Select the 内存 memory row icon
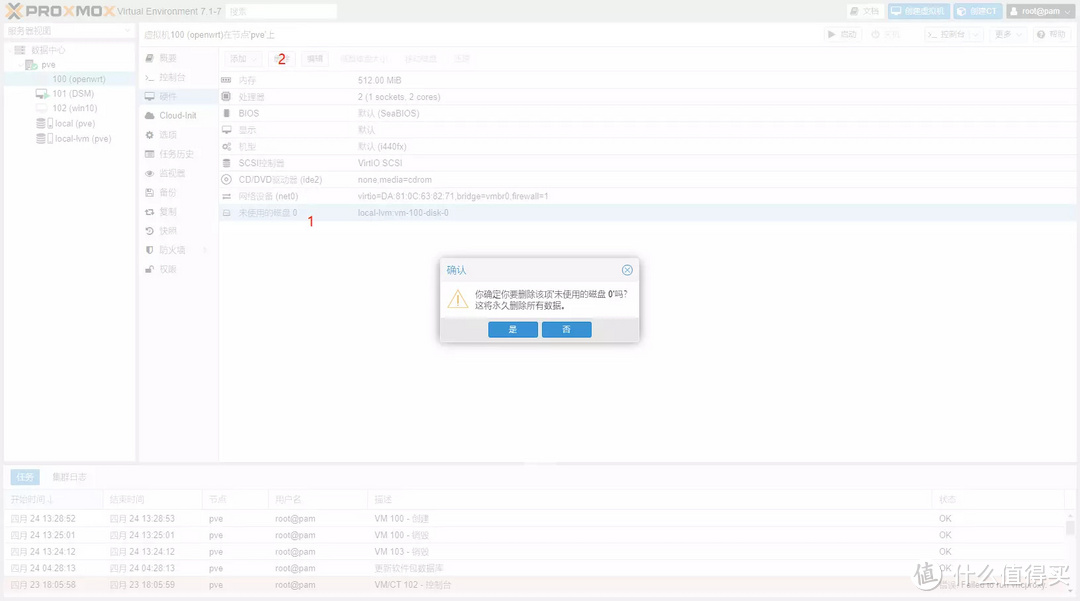1080x601 pixels. tap(226, 81)
